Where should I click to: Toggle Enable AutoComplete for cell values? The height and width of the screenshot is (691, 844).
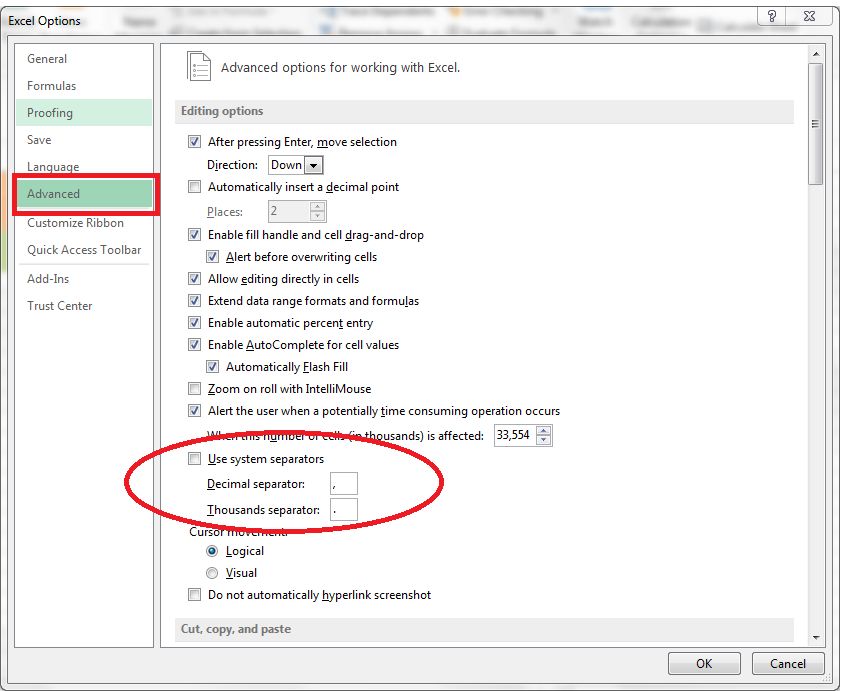tap(194, 345)
